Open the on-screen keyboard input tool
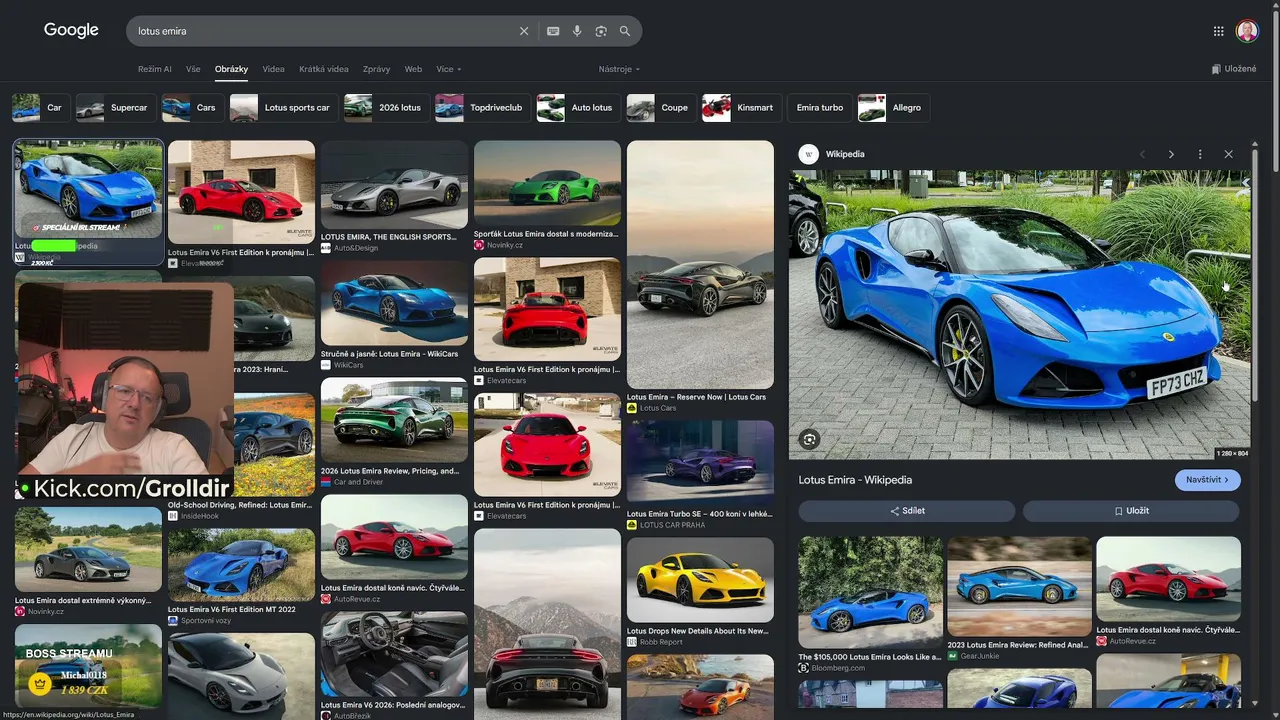Screen dimensions: 1280x720 coord(553,31)
